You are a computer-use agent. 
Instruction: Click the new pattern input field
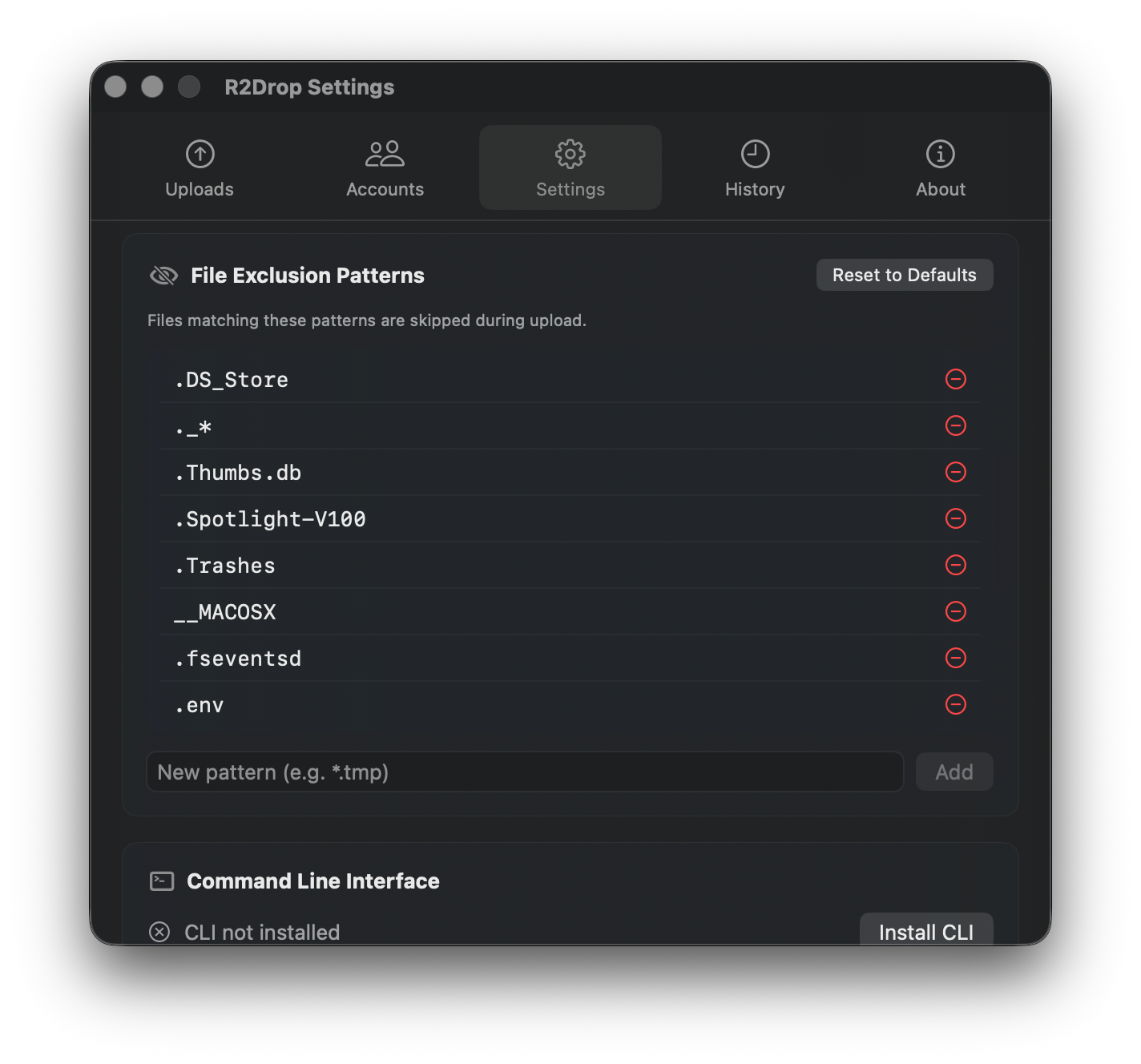point(525,772)
